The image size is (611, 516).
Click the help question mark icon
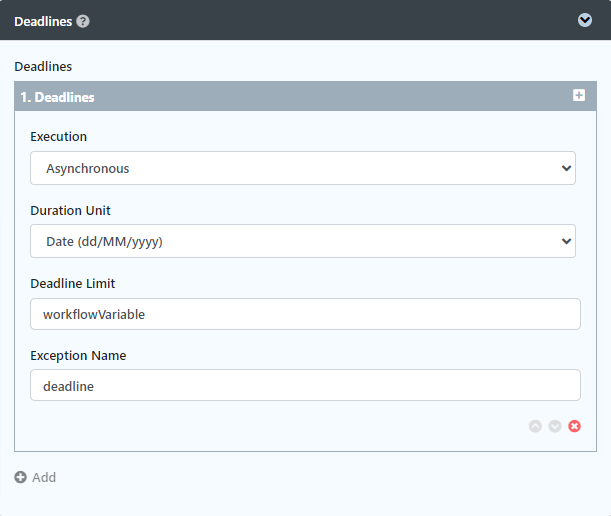[x=83, y=21]
